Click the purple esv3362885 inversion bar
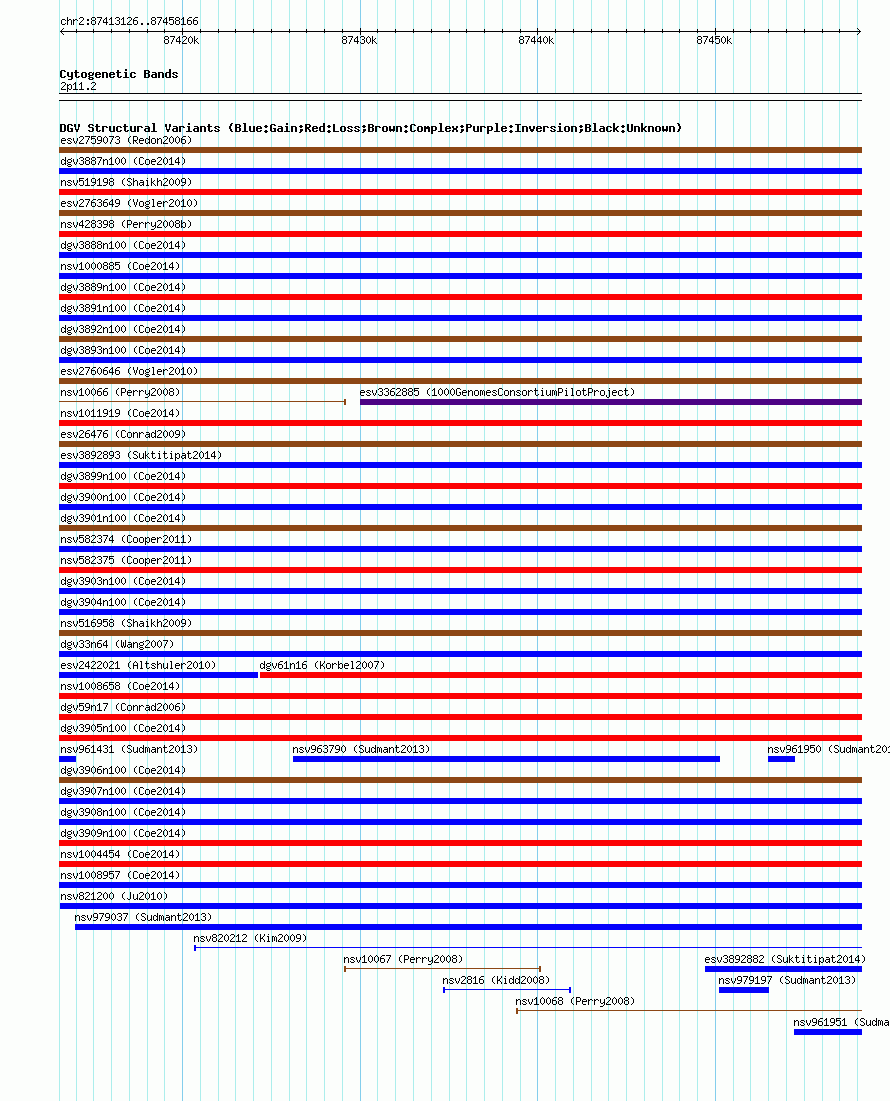 pyautogui.click(x=611, y=402)
